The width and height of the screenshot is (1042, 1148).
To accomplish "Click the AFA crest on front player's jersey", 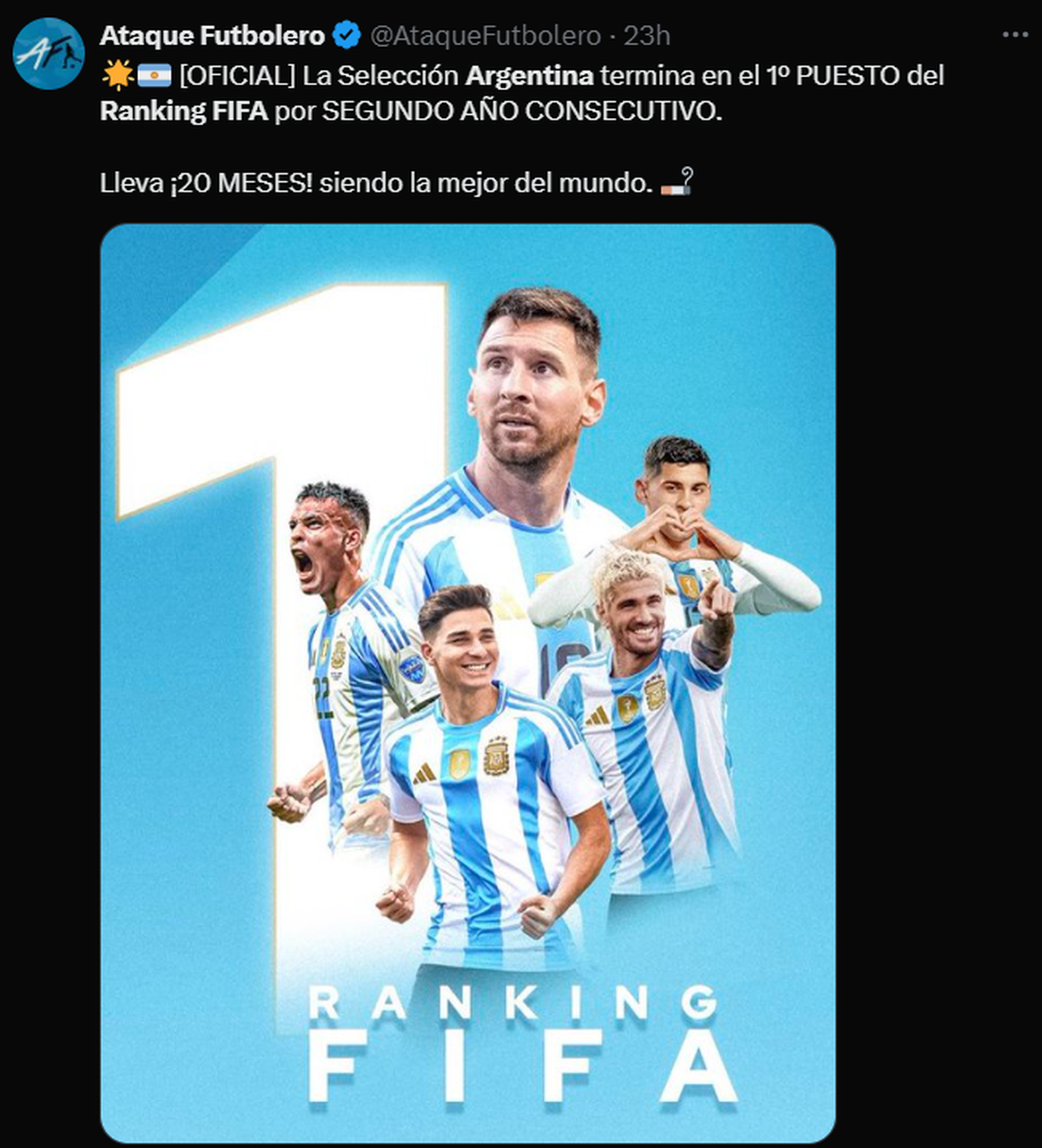I will 496,756.
